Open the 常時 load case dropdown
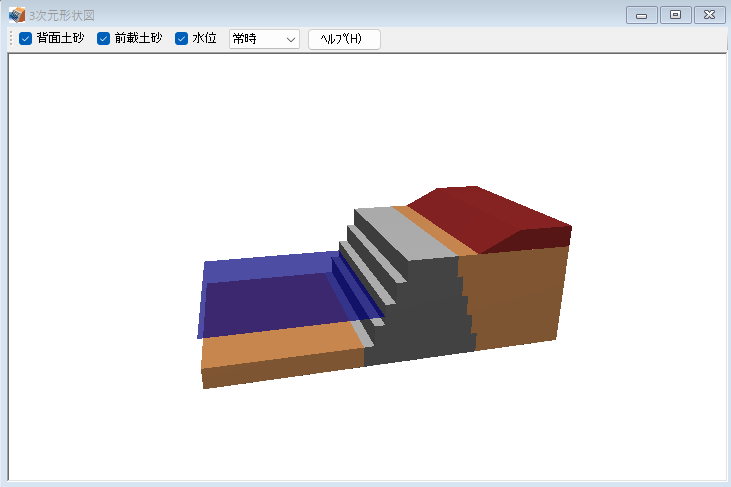This screenshot has width=731, height=487. tap(264, 39)
